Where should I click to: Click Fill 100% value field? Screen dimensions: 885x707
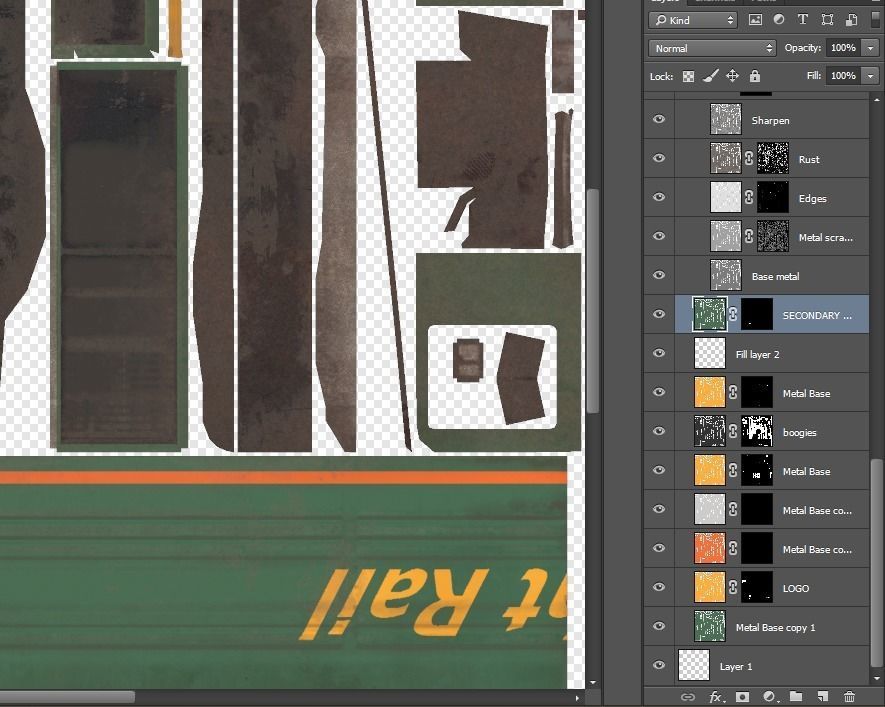coord(844,76)
